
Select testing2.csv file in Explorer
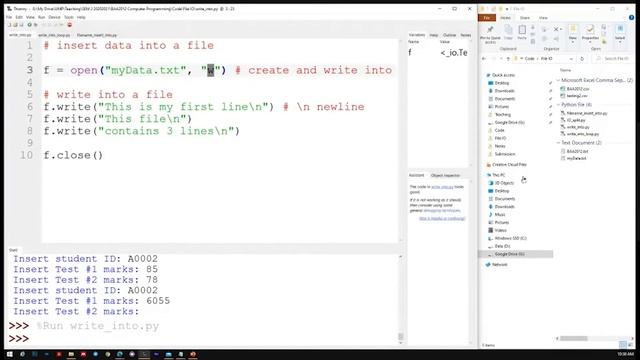(x=574, y=96)
